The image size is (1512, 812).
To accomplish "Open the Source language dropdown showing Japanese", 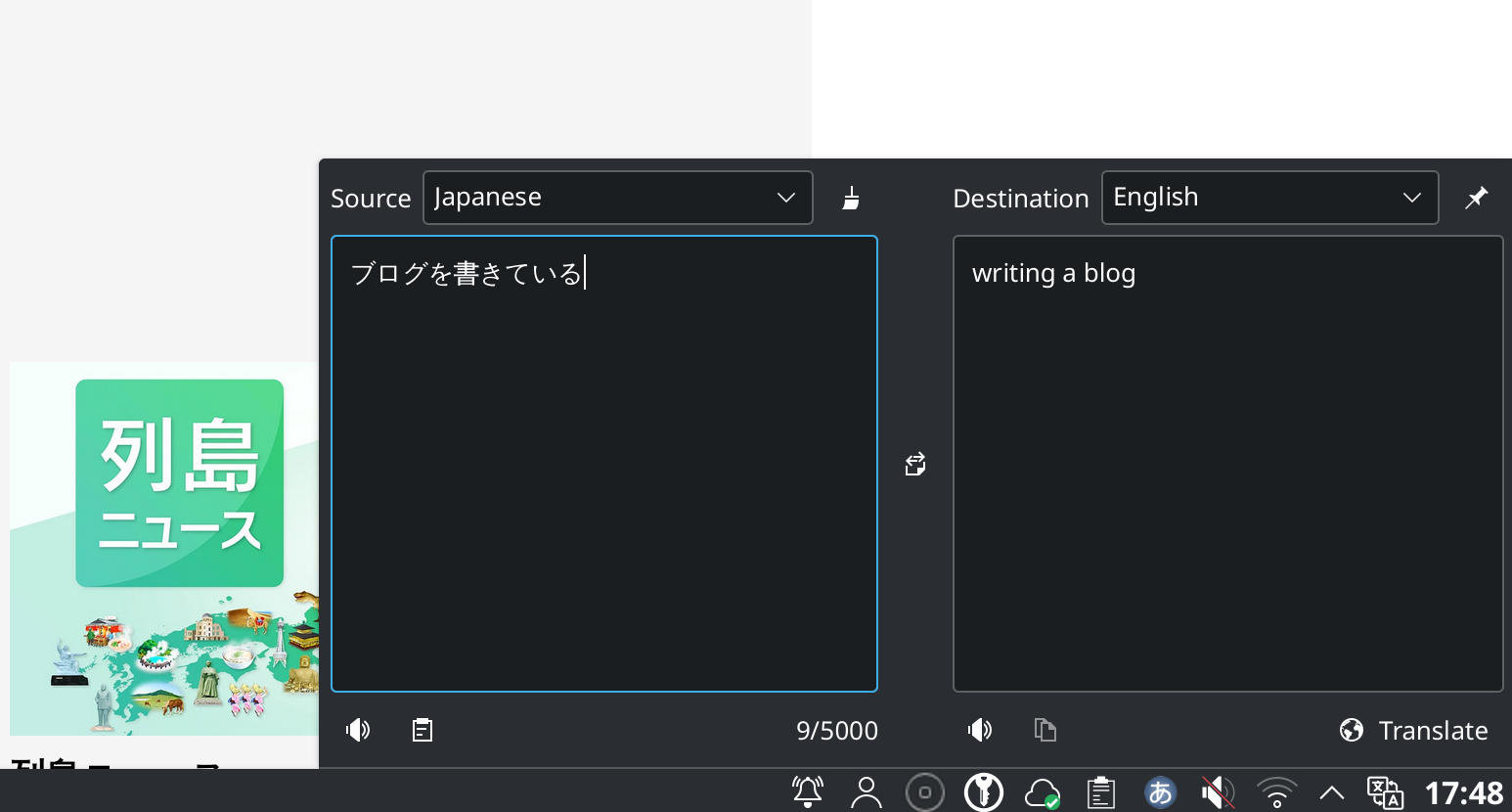I will (617, 198).
